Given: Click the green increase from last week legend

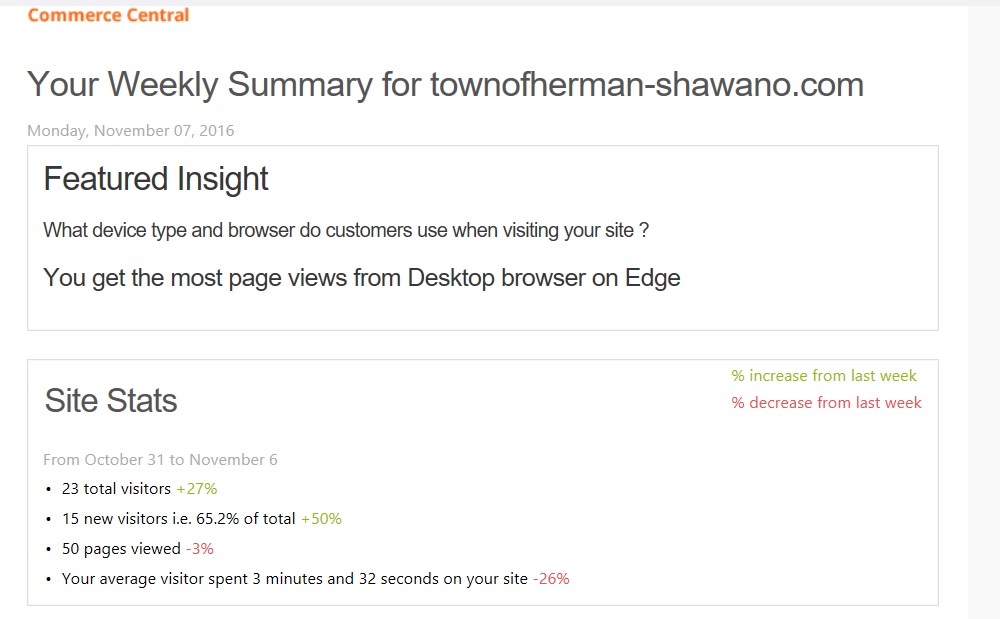Looking at the screenshot, I should click(824, 376).
